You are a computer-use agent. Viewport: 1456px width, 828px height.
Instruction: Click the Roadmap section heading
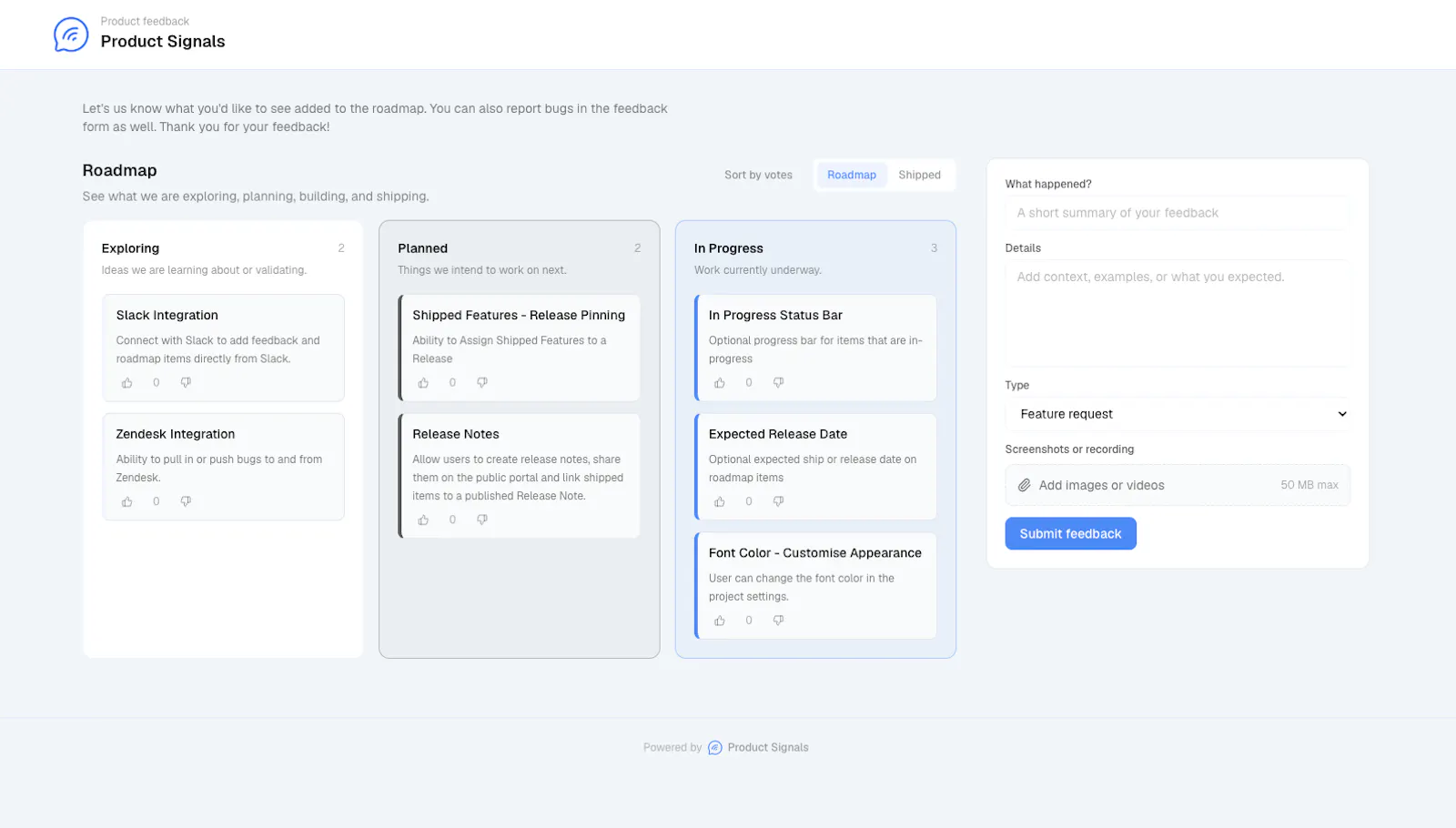click(x=119, y=171)
